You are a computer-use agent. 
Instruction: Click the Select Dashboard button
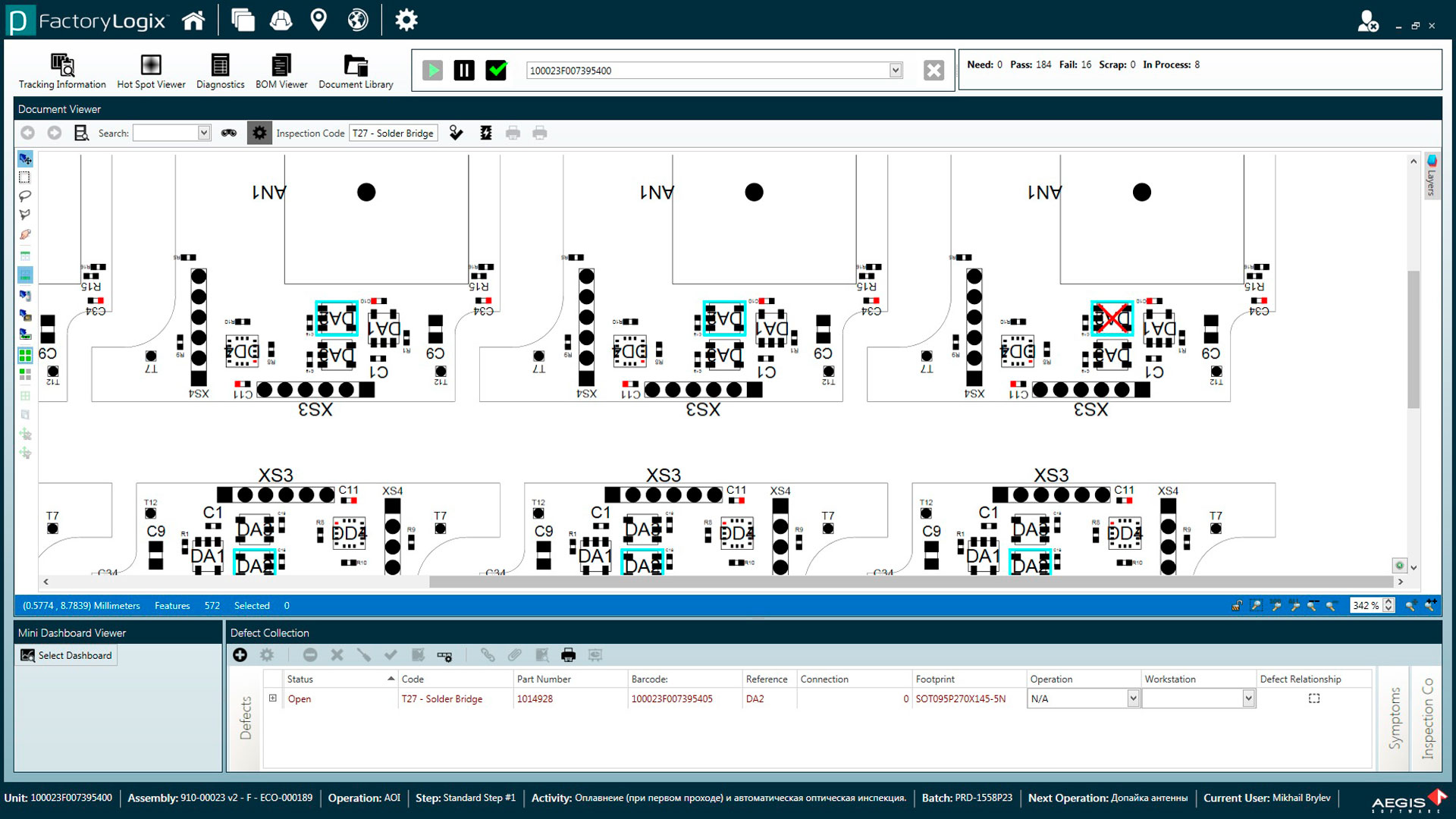pyautogui.click(x=67, y=655)
